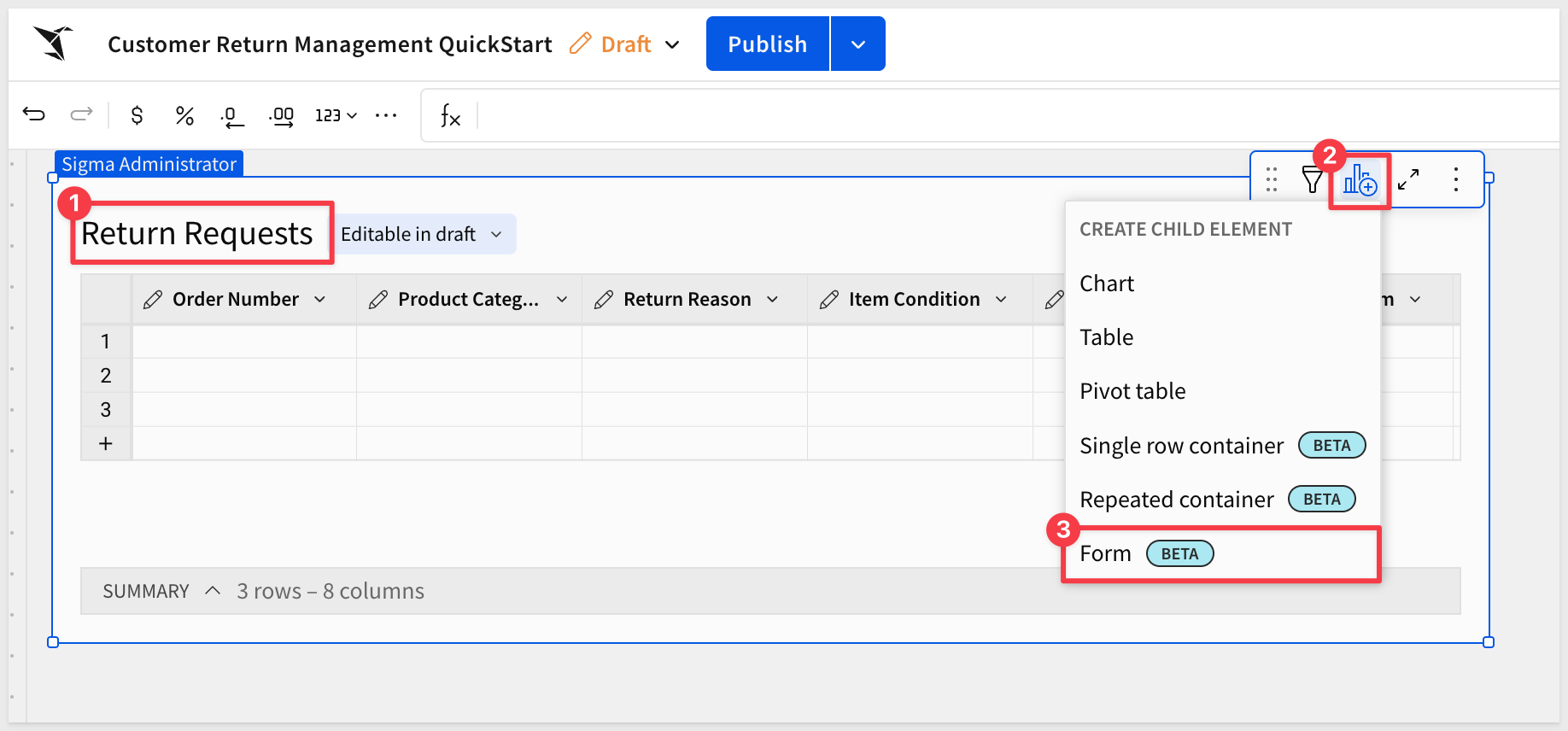The image size is (1568, 731).
Task: Choose Pivot table menu option
Action: (x=1132, y=391)
